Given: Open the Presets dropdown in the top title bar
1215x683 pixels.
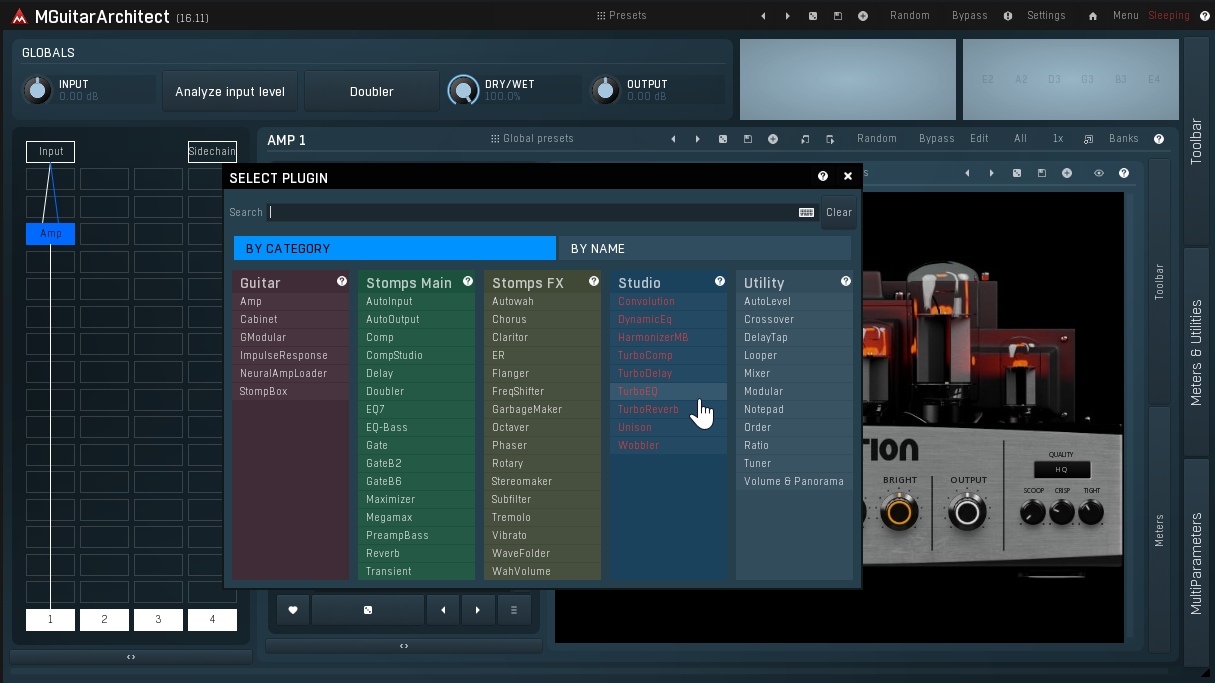Looking at the screenshot, I should point(621,16).
